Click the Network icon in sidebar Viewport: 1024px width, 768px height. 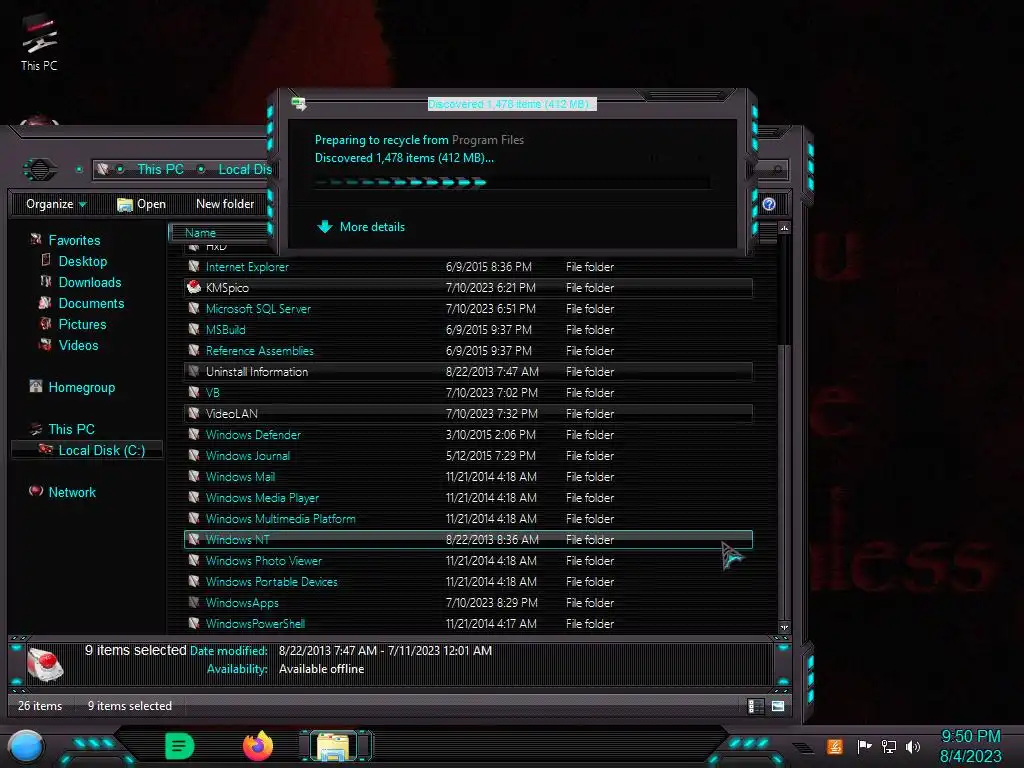(36, 491)
